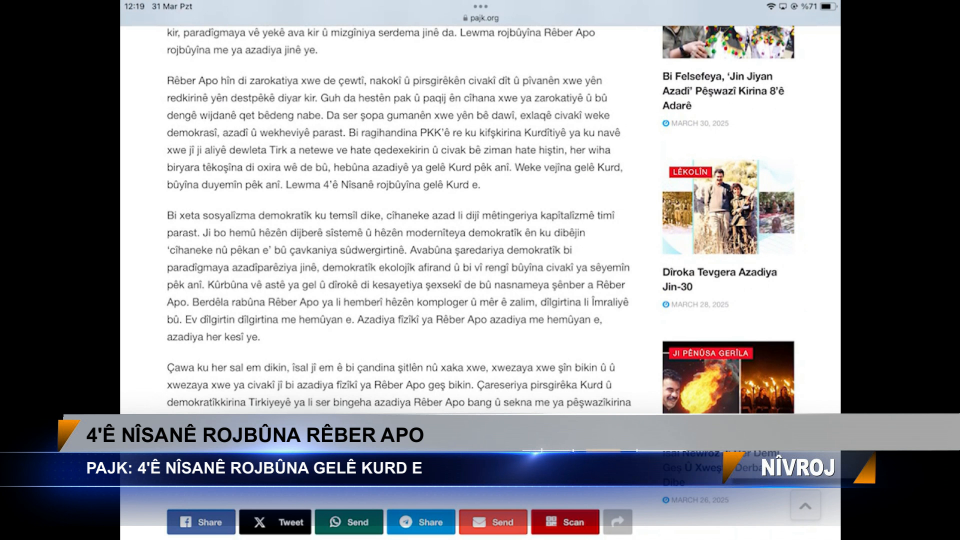
Task: Click the LÊKOLÎN category tag
Action: 690,172
